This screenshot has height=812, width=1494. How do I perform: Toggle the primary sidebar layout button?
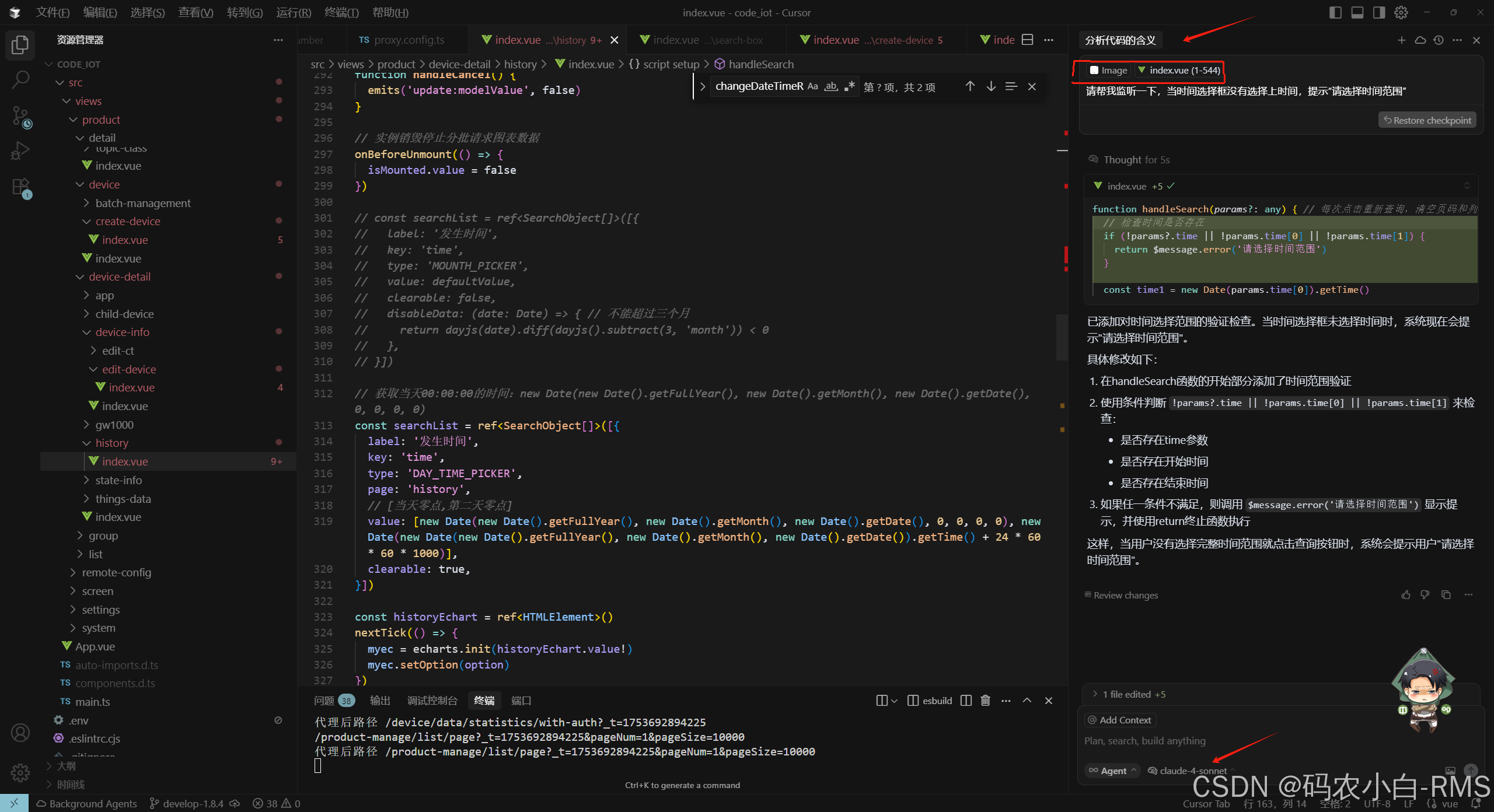[x=1335, y=12]
